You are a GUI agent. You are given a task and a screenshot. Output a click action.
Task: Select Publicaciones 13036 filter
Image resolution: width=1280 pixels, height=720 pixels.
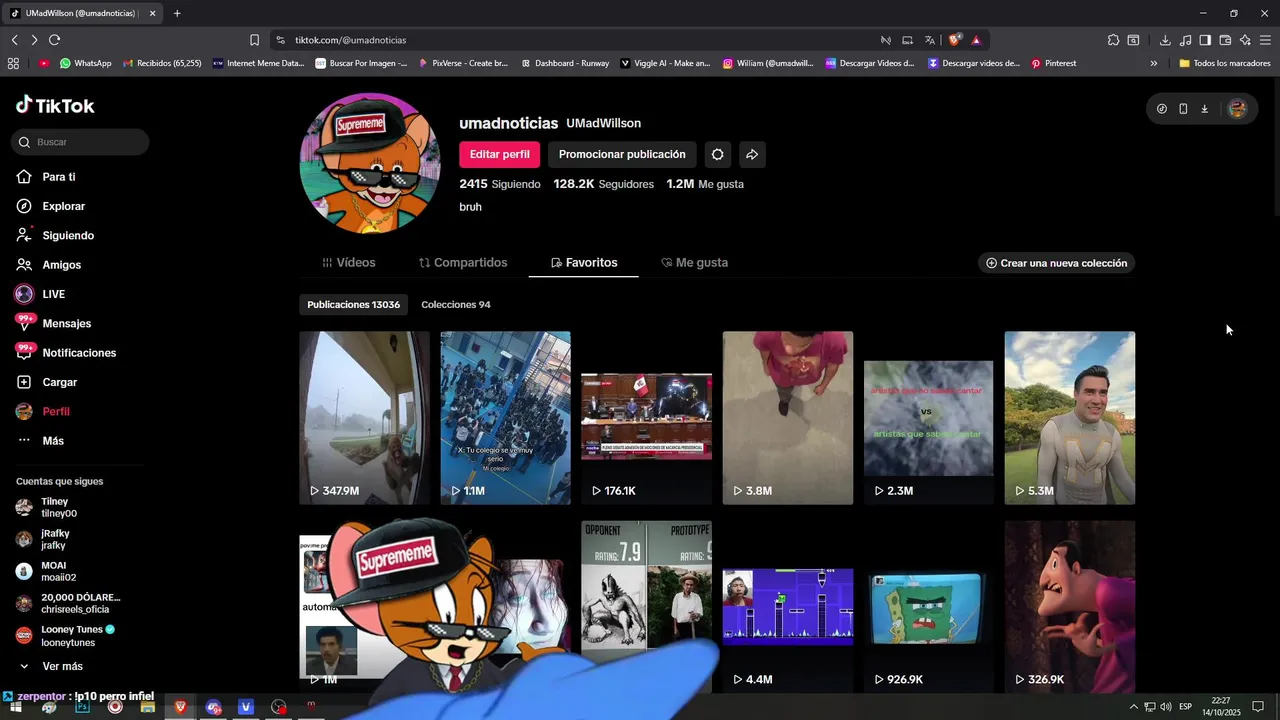(x=353, y=304)
